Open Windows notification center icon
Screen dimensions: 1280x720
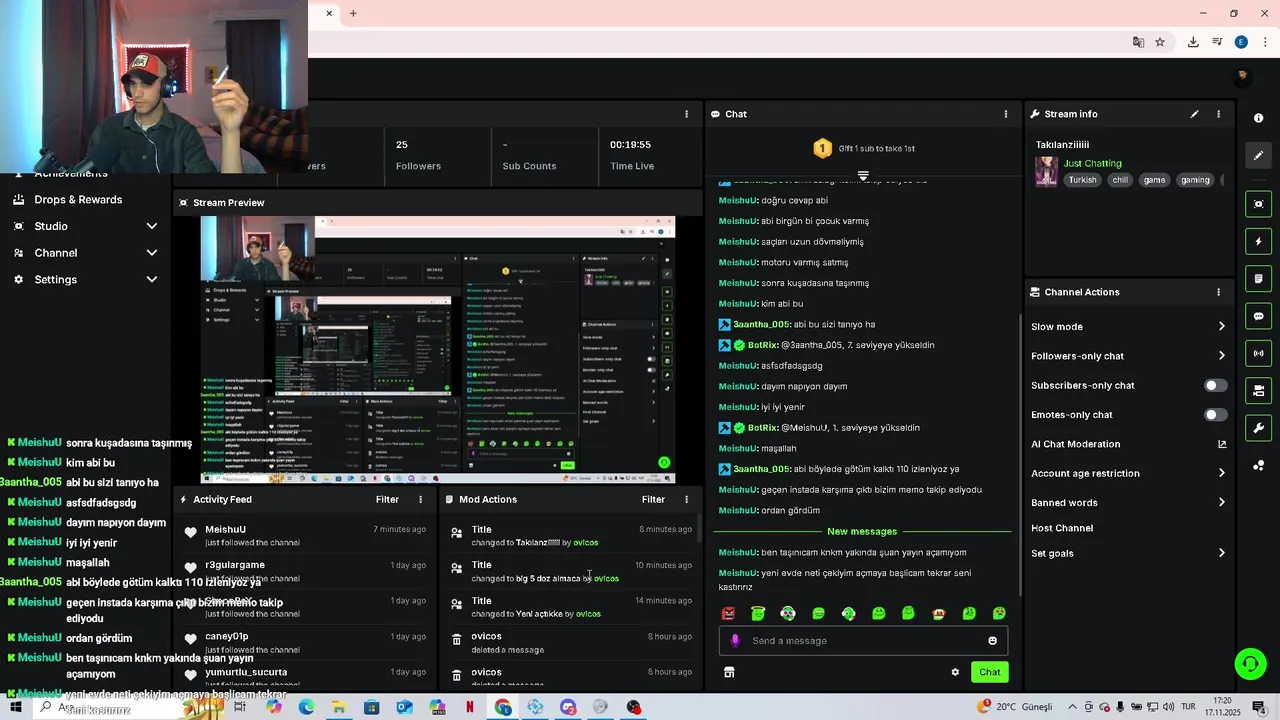click(1259, 707)
